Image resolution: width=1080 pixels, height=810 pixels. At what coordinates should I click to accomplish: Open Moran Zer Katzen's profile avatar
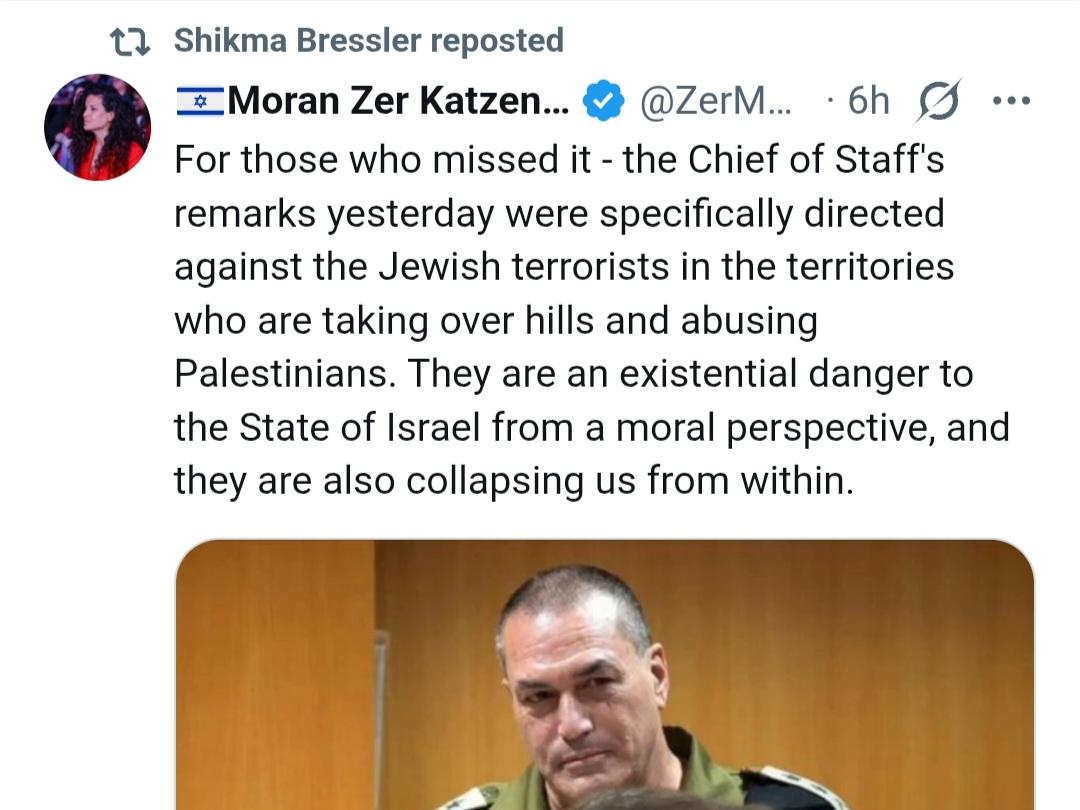[97, 127]
